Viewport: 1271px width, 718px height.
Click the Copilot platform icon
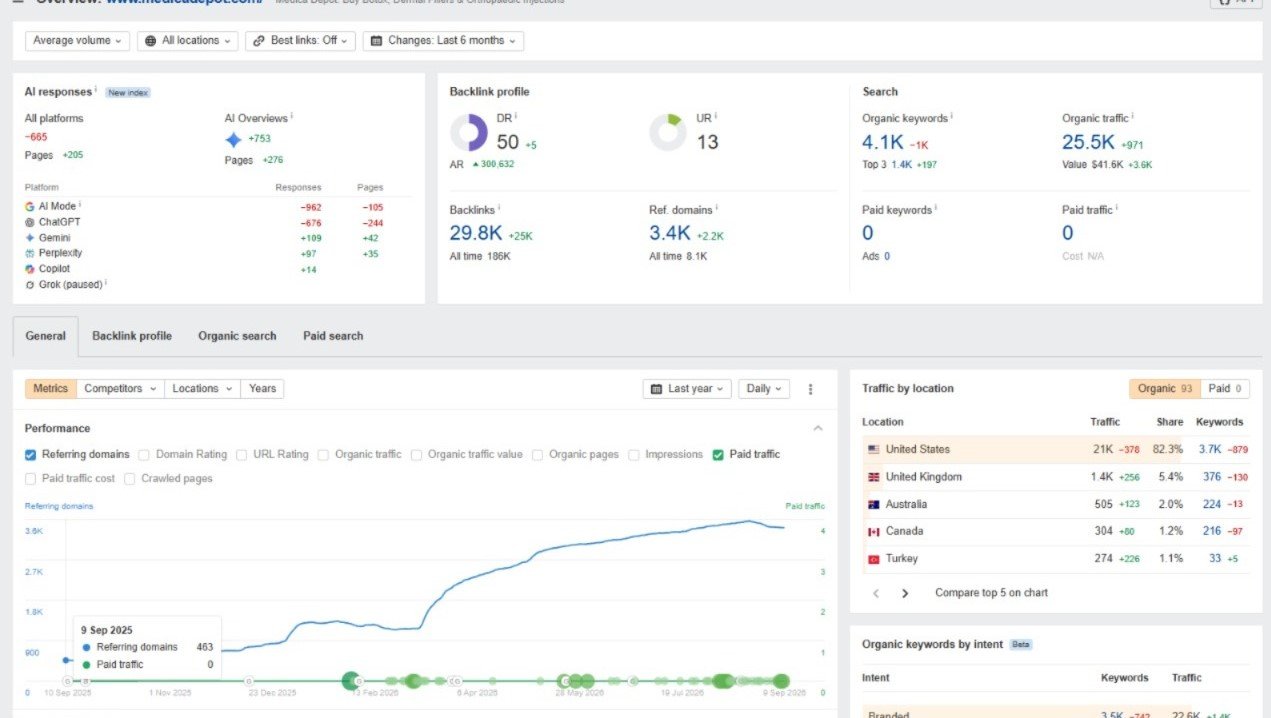[x=30, y=269]
